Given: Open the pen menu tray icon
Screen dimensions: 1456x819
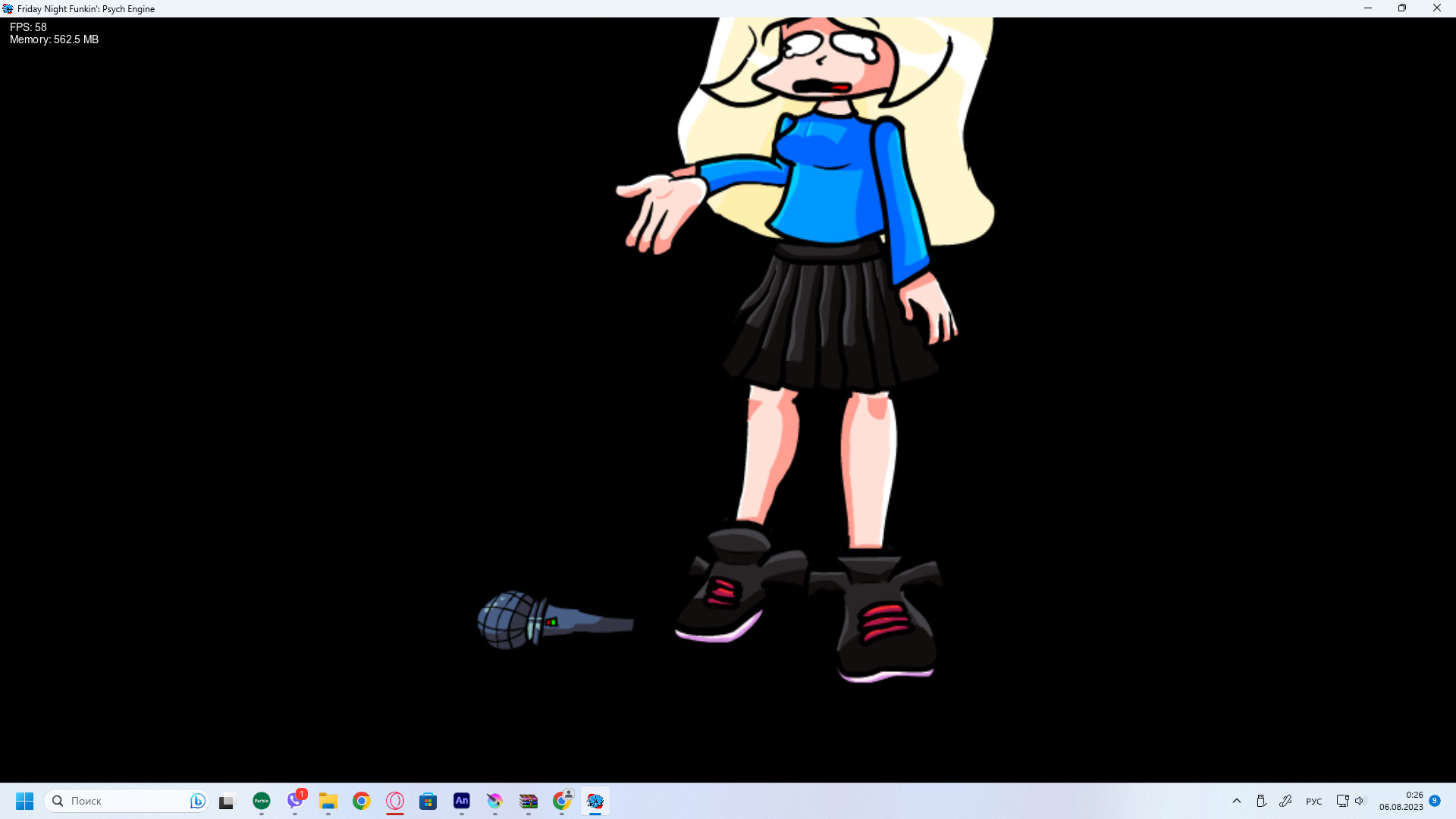Looking at the screenshot, I should pyautogui.click(x=1285, y=801).
